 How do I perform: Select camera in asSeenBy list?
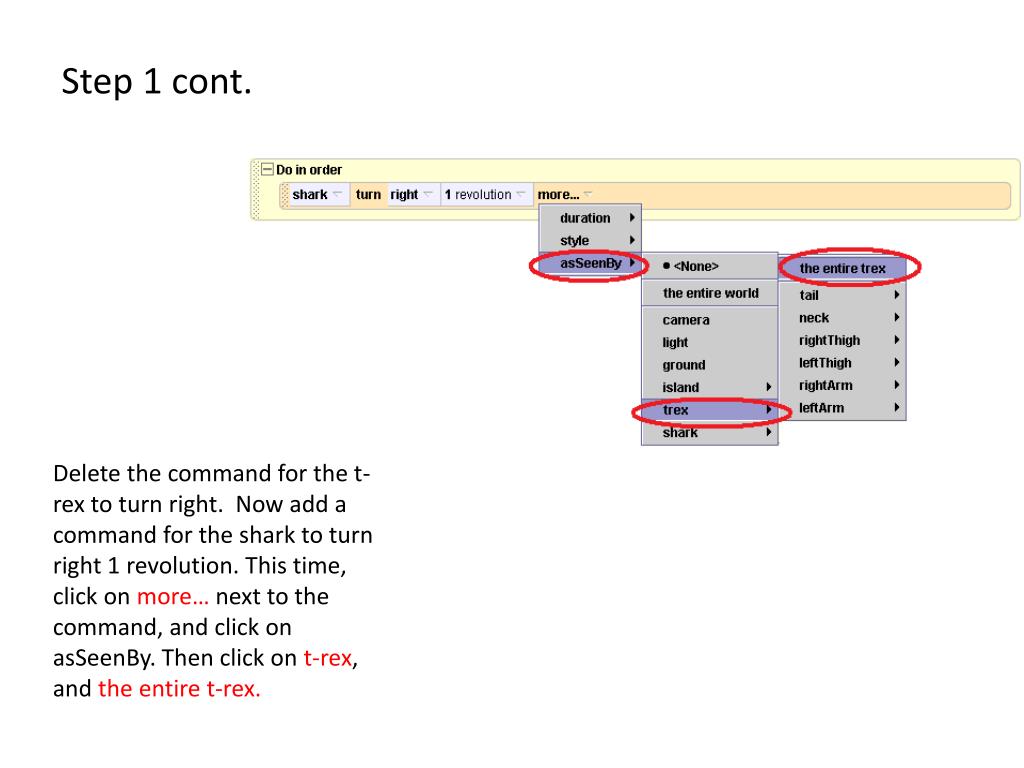pyautogui.click(x=710, y=320)
